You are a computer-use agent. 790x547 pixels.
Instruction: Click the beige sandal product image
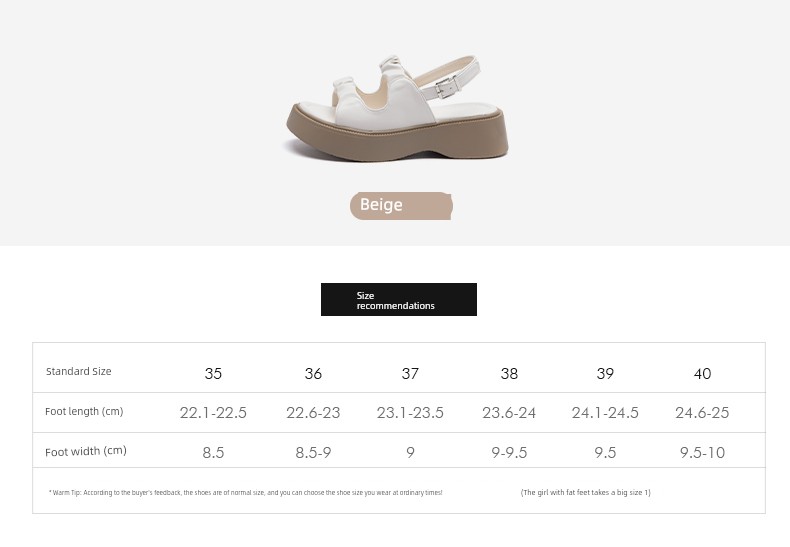396,108
